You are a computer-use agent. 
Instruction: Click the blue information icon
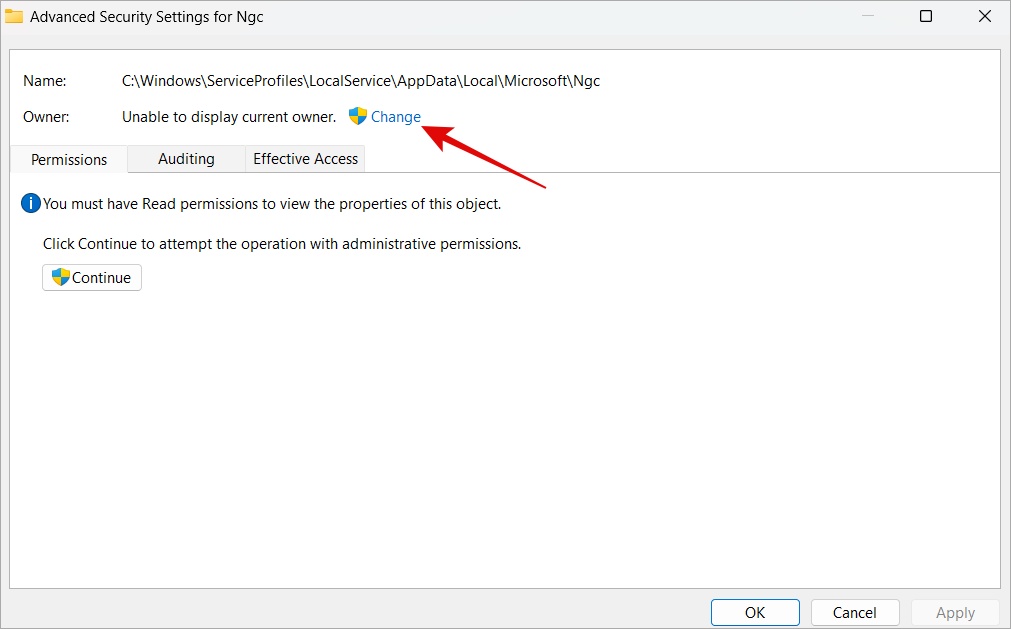click(30, 204)
